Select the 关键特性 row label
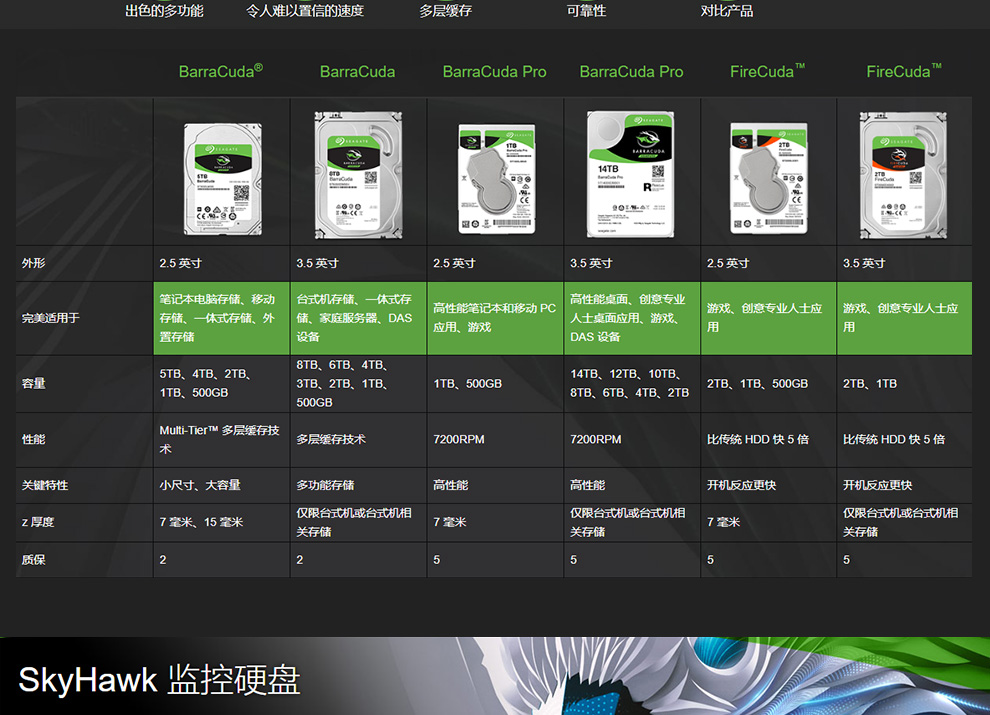 (45, 485)
